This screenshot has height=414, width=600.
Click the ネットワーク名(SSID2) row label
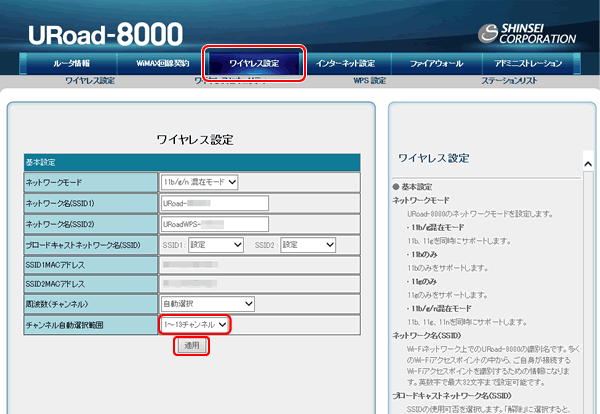pos(91,224)
